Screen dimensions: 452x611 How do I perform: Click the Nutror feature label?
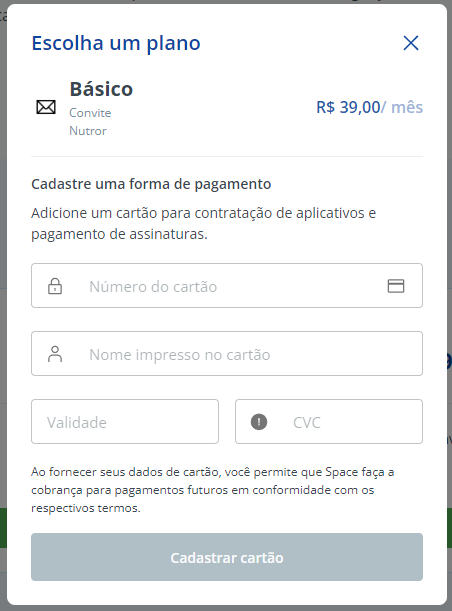click(x=88, y=131)
